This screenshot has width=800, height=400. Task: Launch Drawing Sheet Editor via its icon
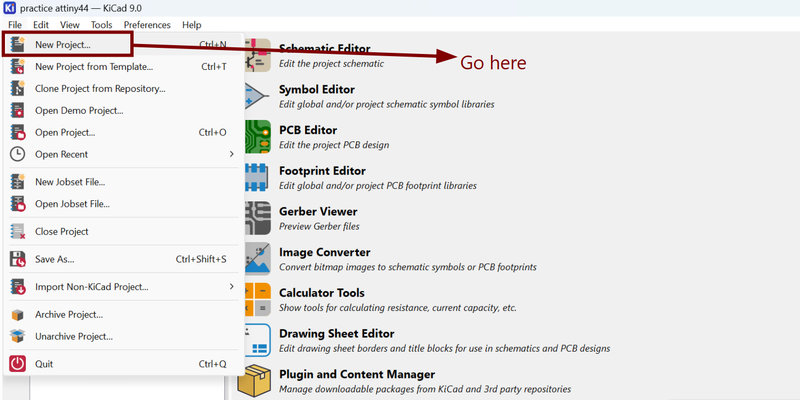pyautogui.click(x=258, y=340)
